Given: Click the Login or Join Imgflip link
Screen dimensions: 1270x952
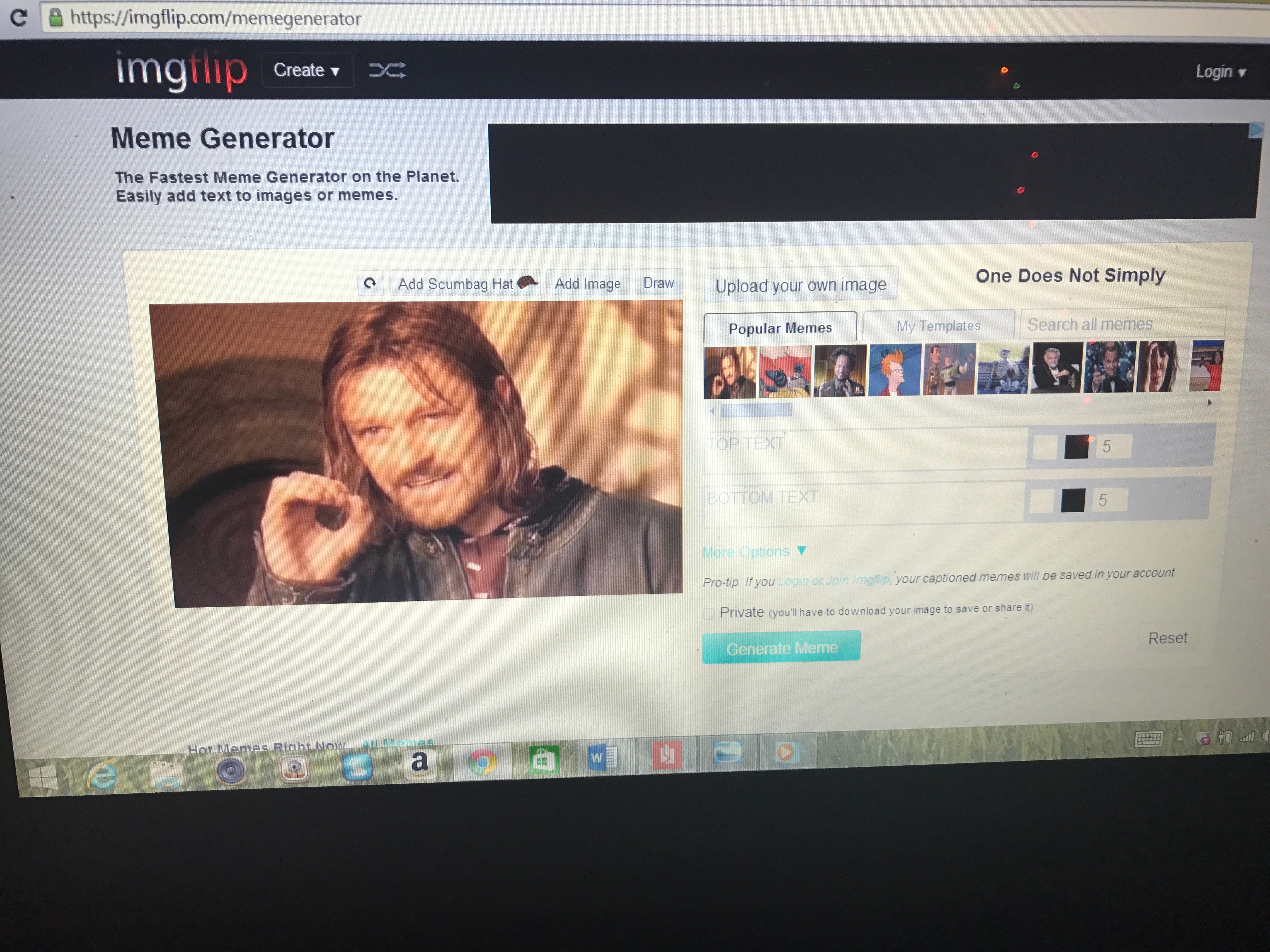Looking at the screenshot, I should pyautogui.click(x=834, y=580).
